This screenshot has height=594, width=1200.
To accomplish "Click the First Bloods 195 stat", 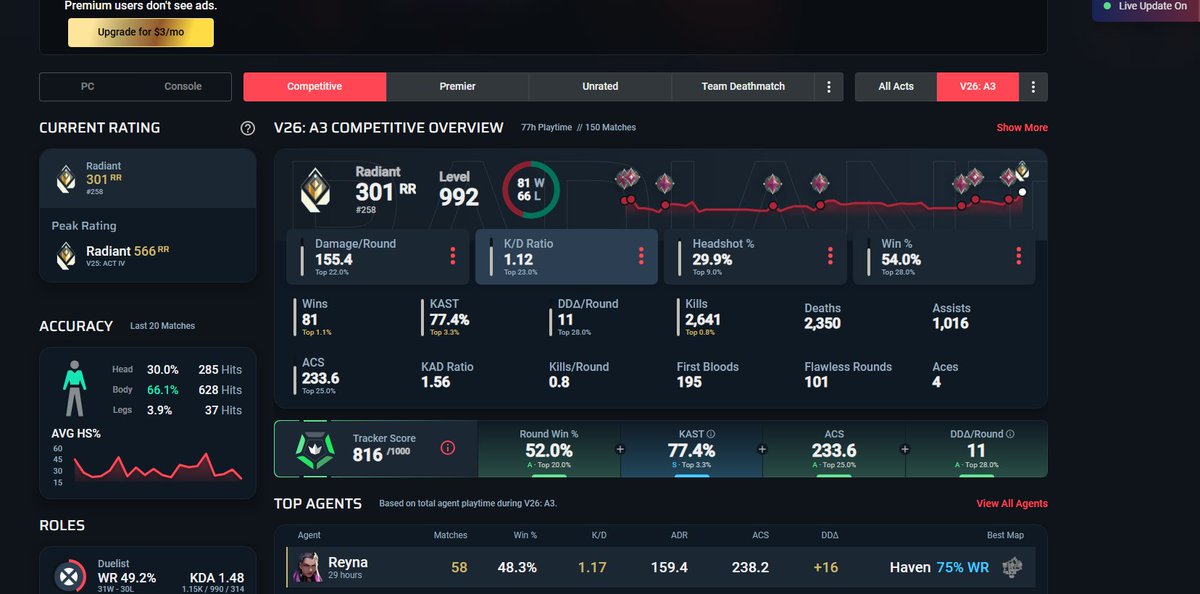I will click(707, 374).
